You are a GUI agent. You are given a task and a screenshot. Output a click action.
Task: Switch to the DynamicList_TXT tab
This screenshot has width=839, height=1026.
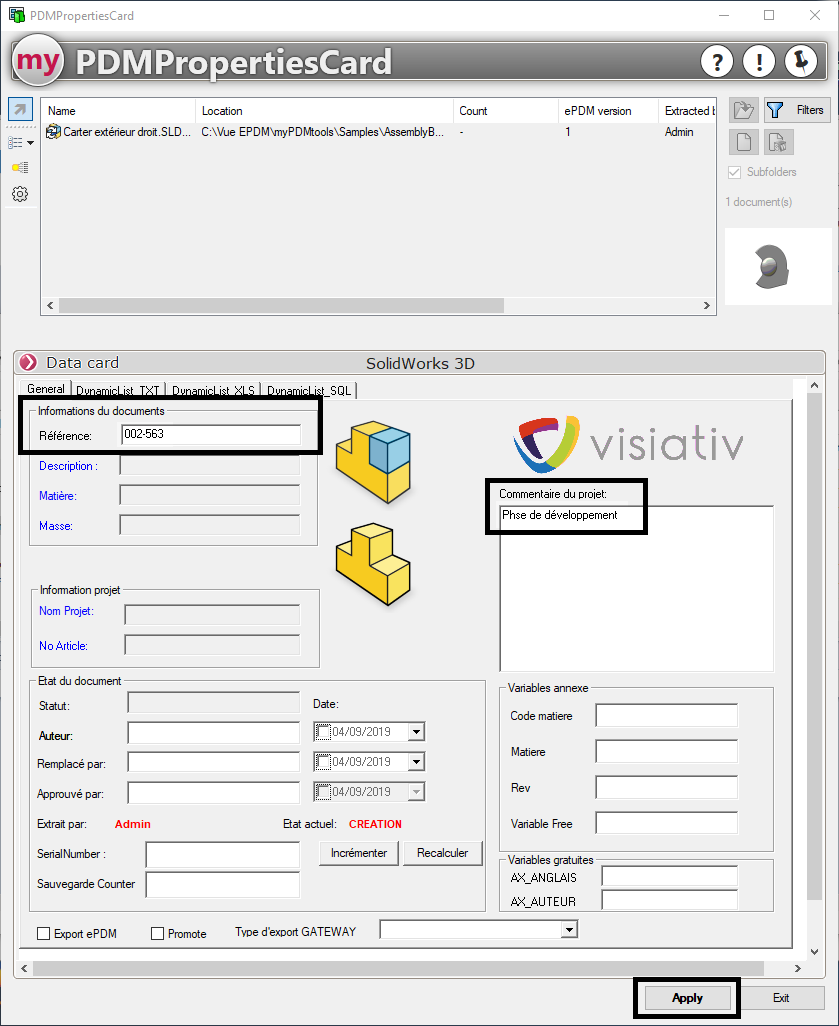point(118,391)
